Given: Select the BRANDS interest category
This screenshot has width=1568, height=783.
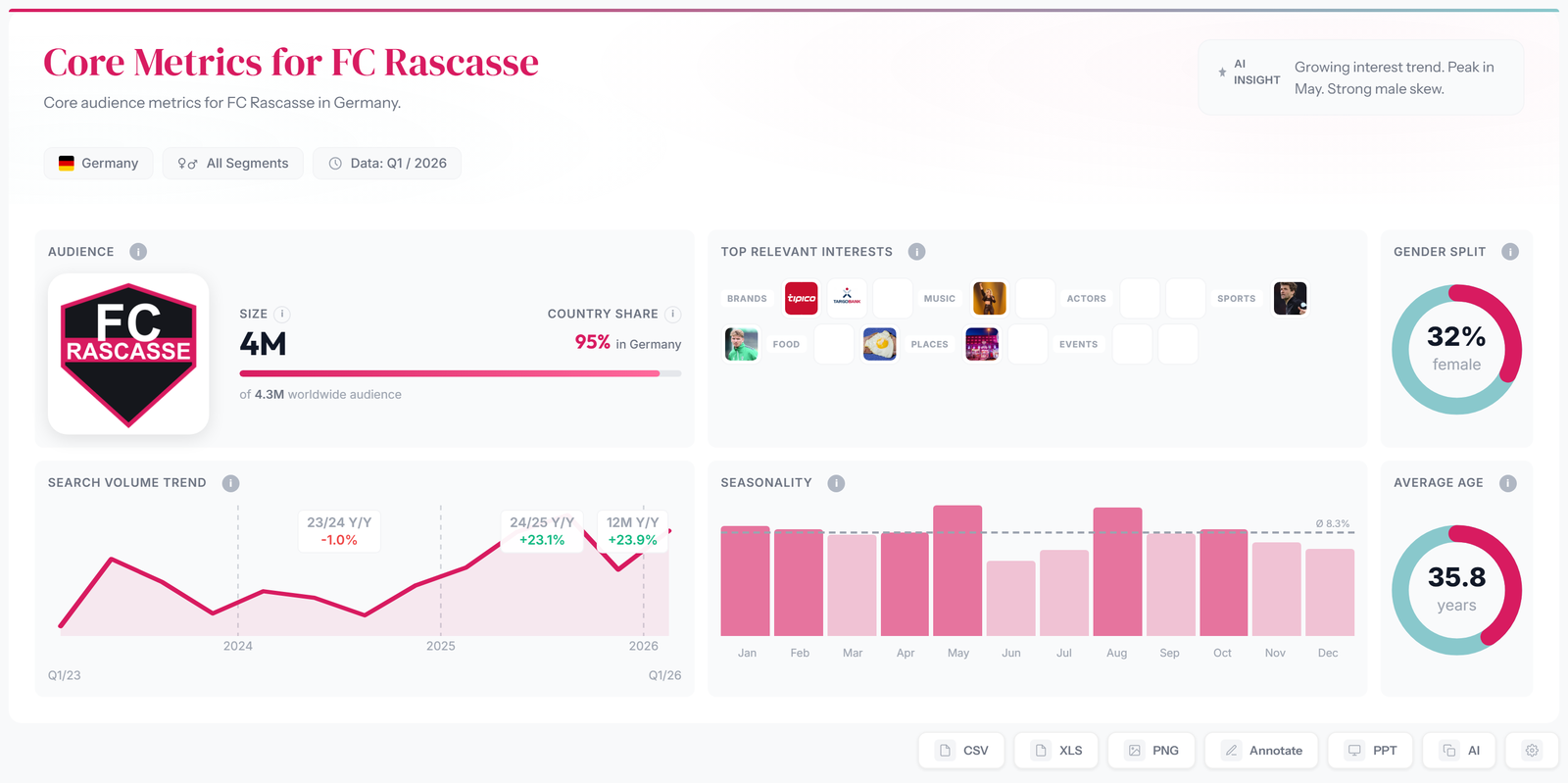Looking at the screenshot, I should click(x=747, y=299).
